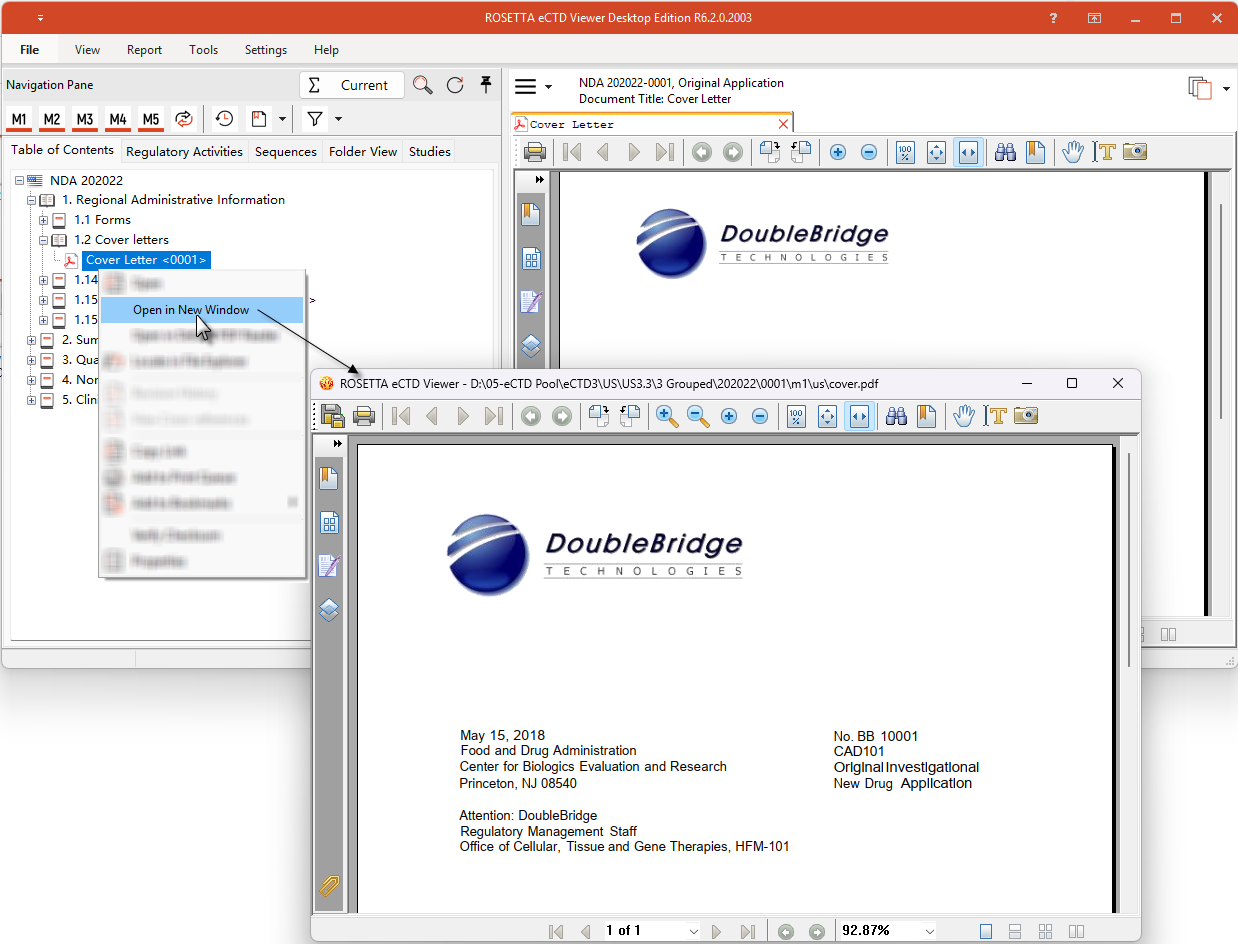
Task: Switch to the Folder View tab
Action: click(363, 152)
